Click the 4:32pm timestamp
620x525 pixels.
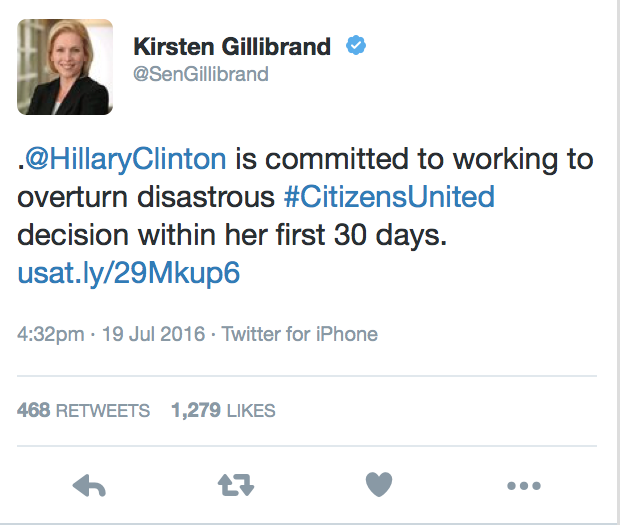click(51, 334)
